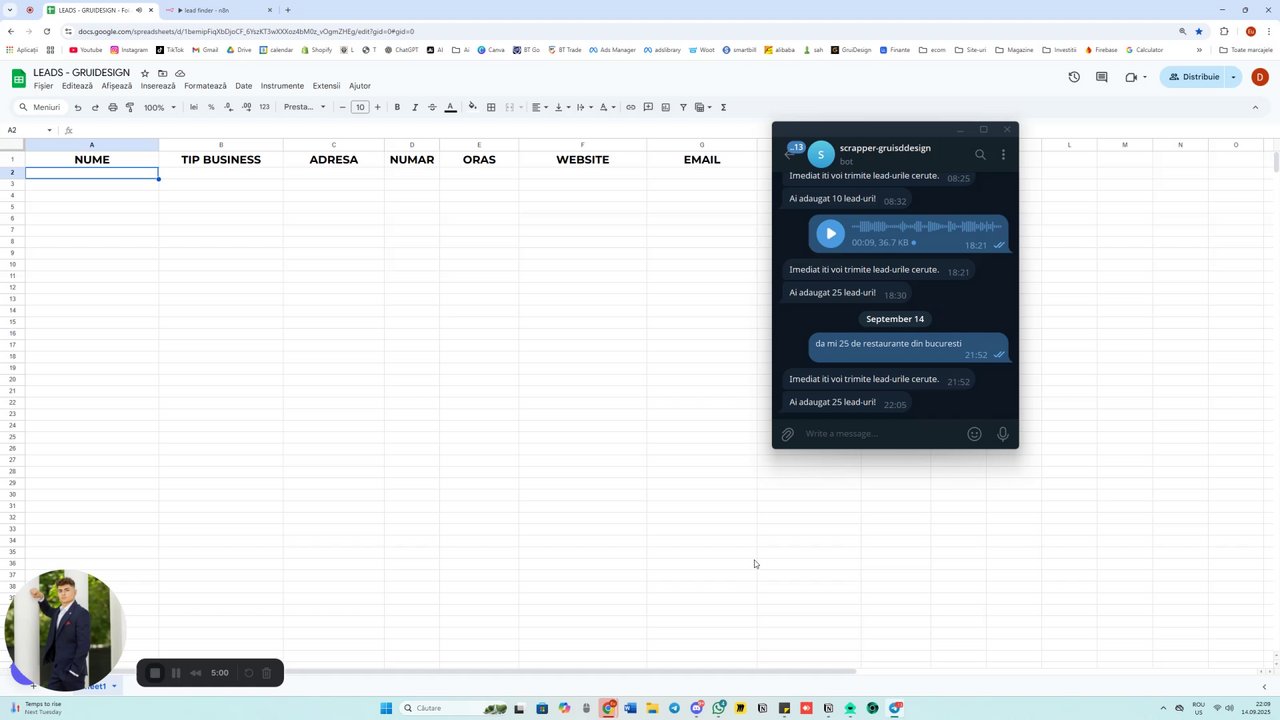Insert a comment from toolbar

pos(648,107)
